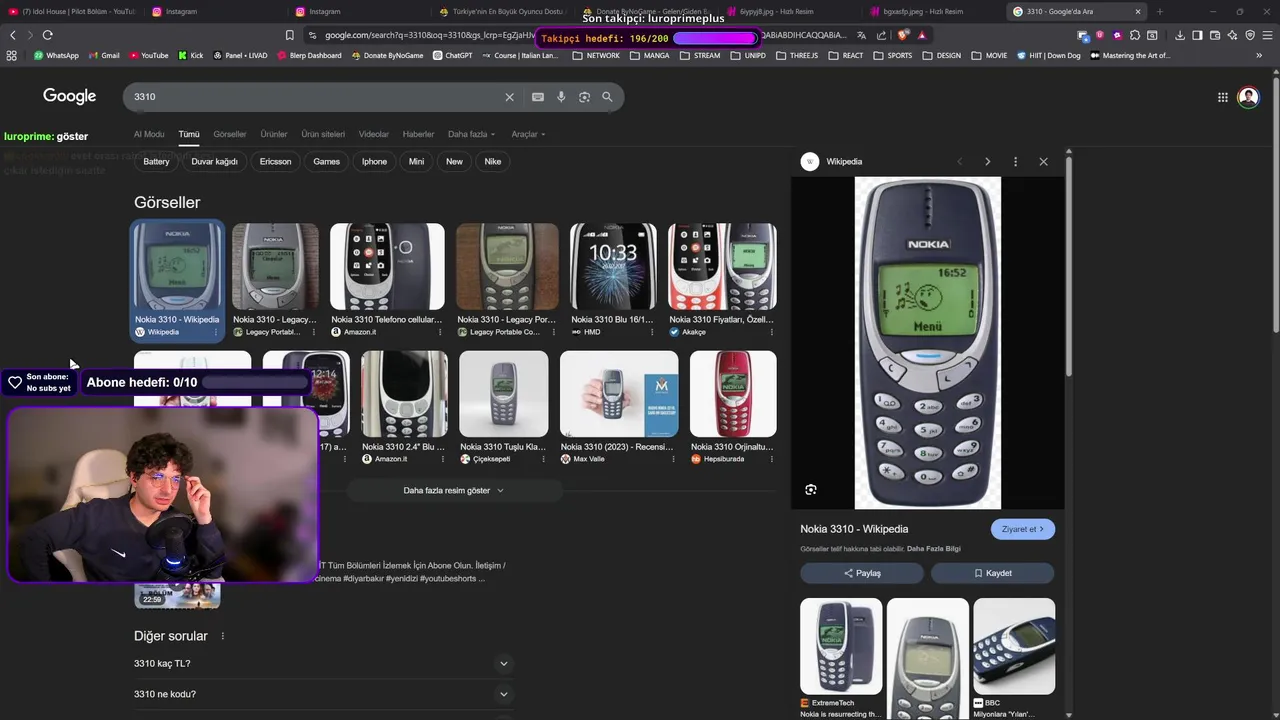This screenshot has height=720, width=1280.
Task: Open the browser apps grid in bookmarks bar
Action: (x=12, y=56)
